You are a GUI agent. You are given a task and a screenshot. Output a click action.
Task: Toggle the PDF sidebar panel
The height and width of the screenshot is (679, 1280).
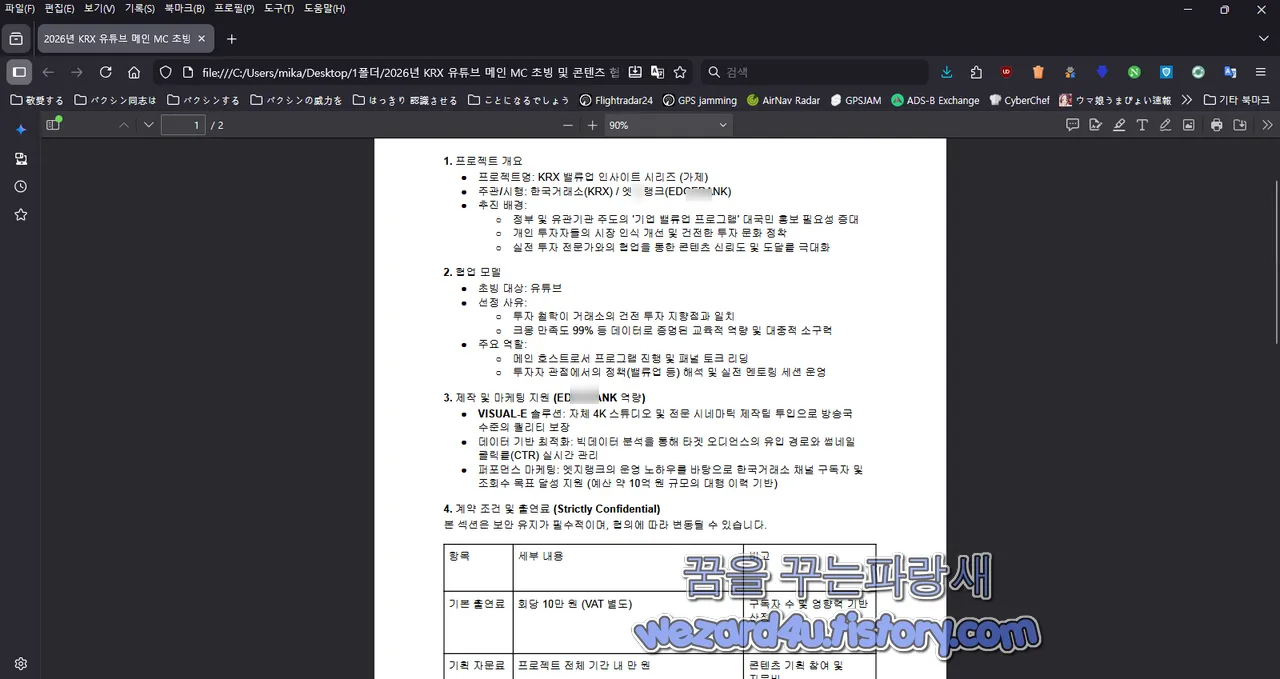point(53,124)
